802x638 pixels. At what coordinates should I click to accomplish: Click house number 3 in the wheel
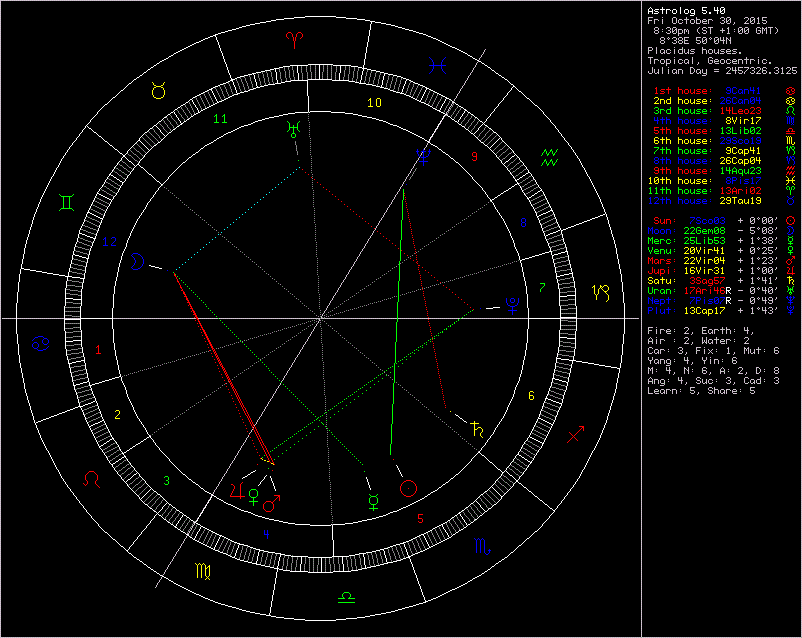coord(166,480)
